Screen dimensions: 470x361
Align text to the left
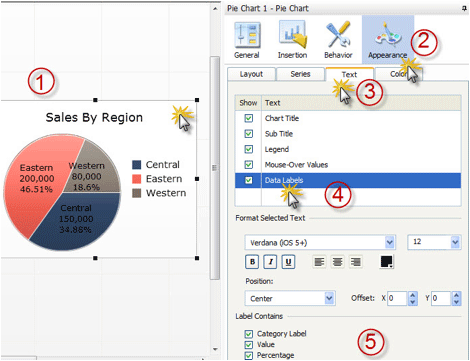tap(319, 262)
